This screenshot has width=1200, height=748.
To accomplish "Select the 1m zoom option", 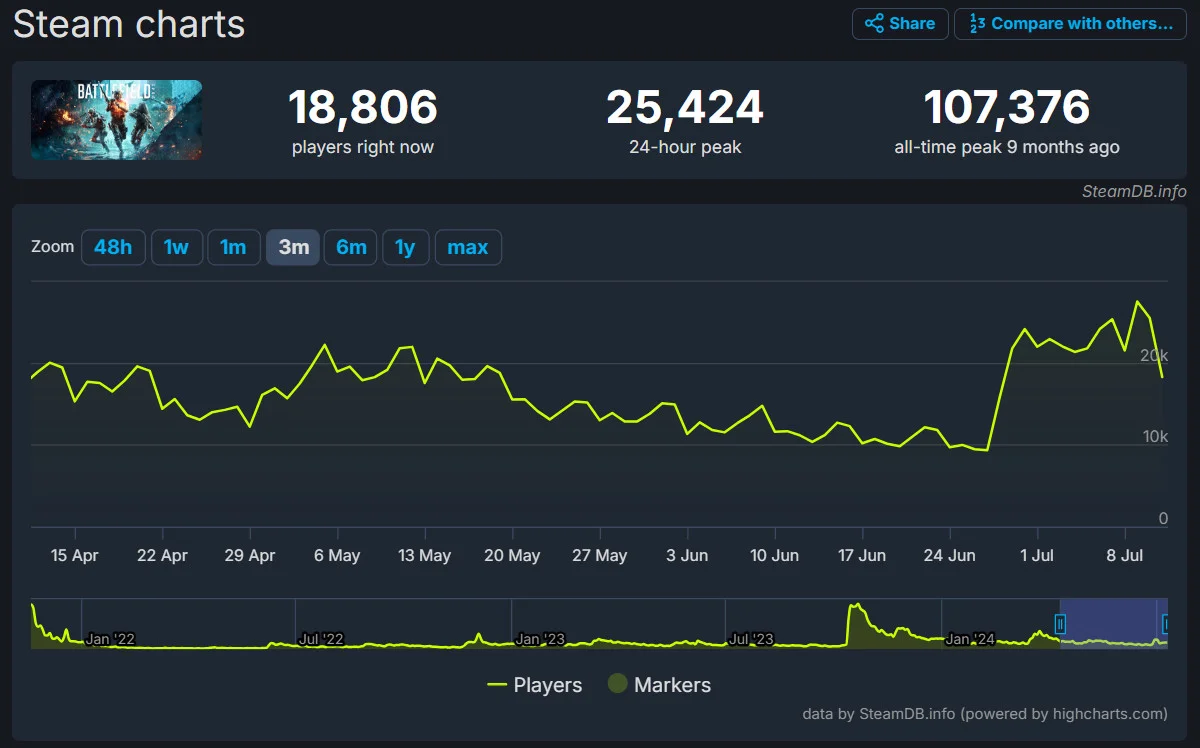I will pyautogui.click(x=233, y=247).
